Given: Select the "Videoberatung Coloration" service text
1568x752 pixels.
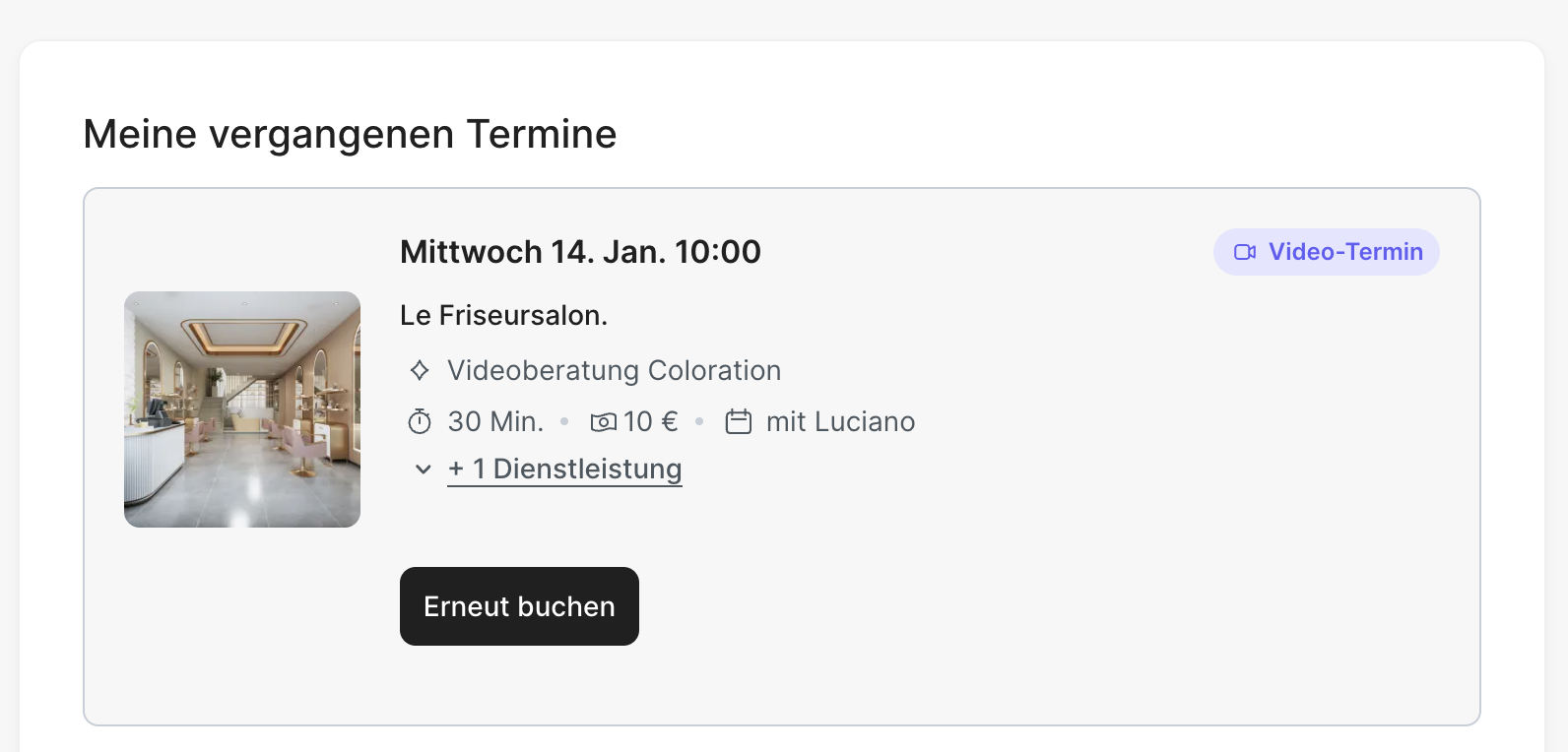Looking at the screenshot, I should 614,371.
